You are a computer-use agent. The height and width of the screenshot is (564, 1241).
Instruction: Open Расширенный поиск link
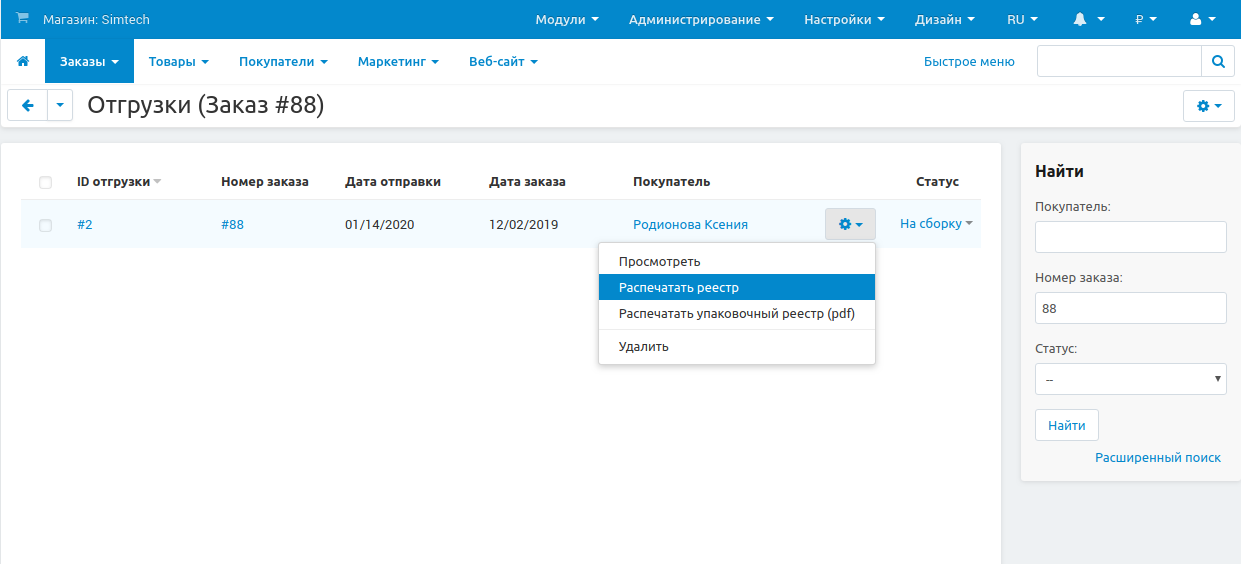pos(1157,457)
